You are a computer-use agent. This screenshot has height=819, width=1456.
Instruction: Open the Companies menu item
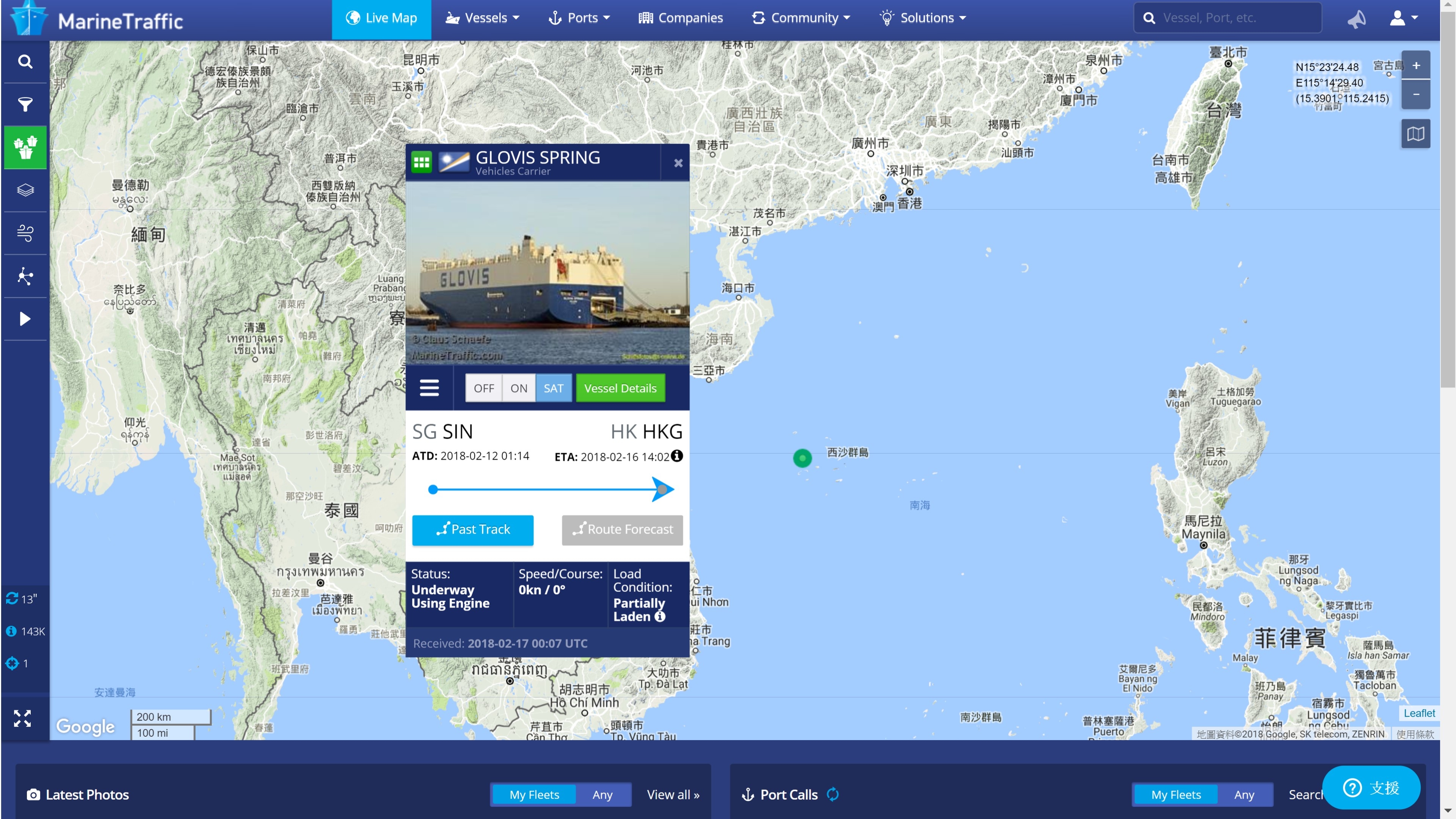[x=681, y=18]
